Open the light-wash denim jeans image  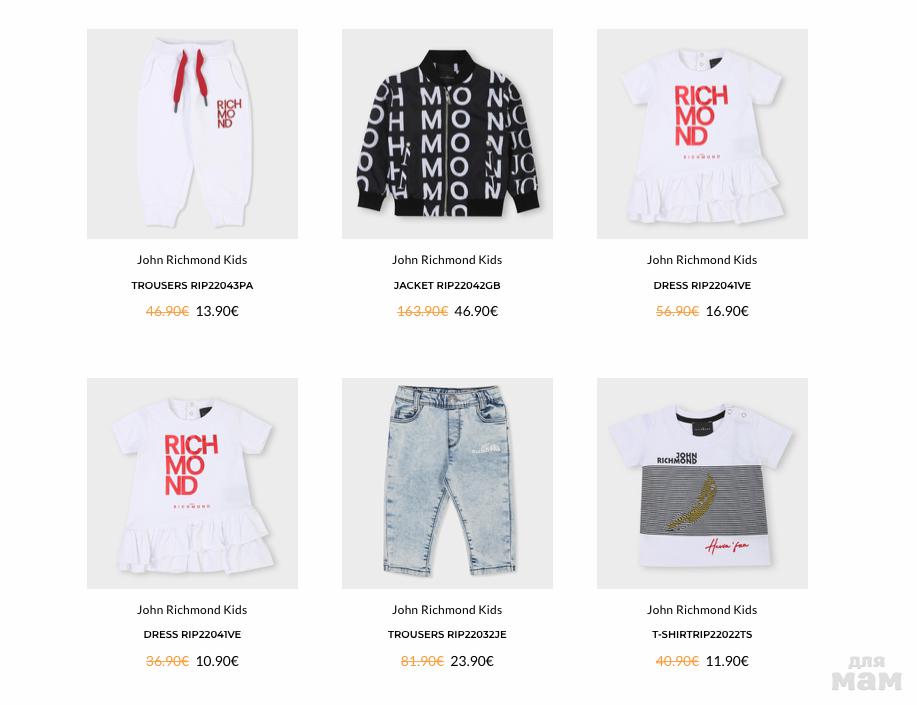point(447,483)
